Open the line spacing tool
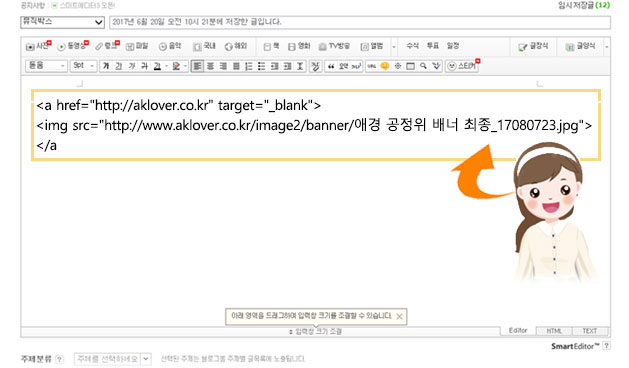Viewport: 629px width, 368px height. 300,66
